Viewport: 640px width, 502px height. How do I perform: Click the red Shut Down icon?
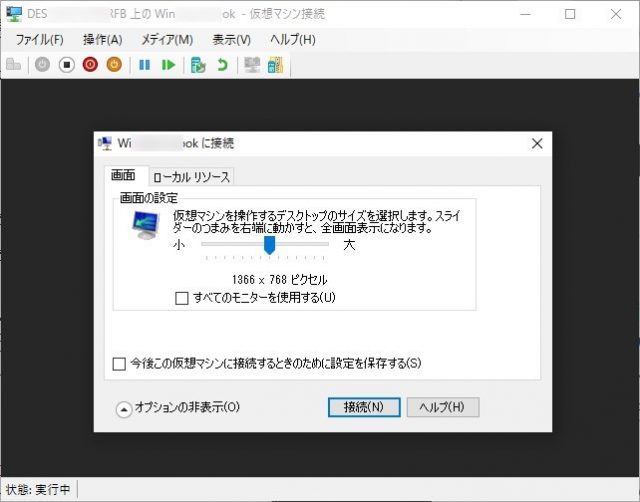pos(90,64)
